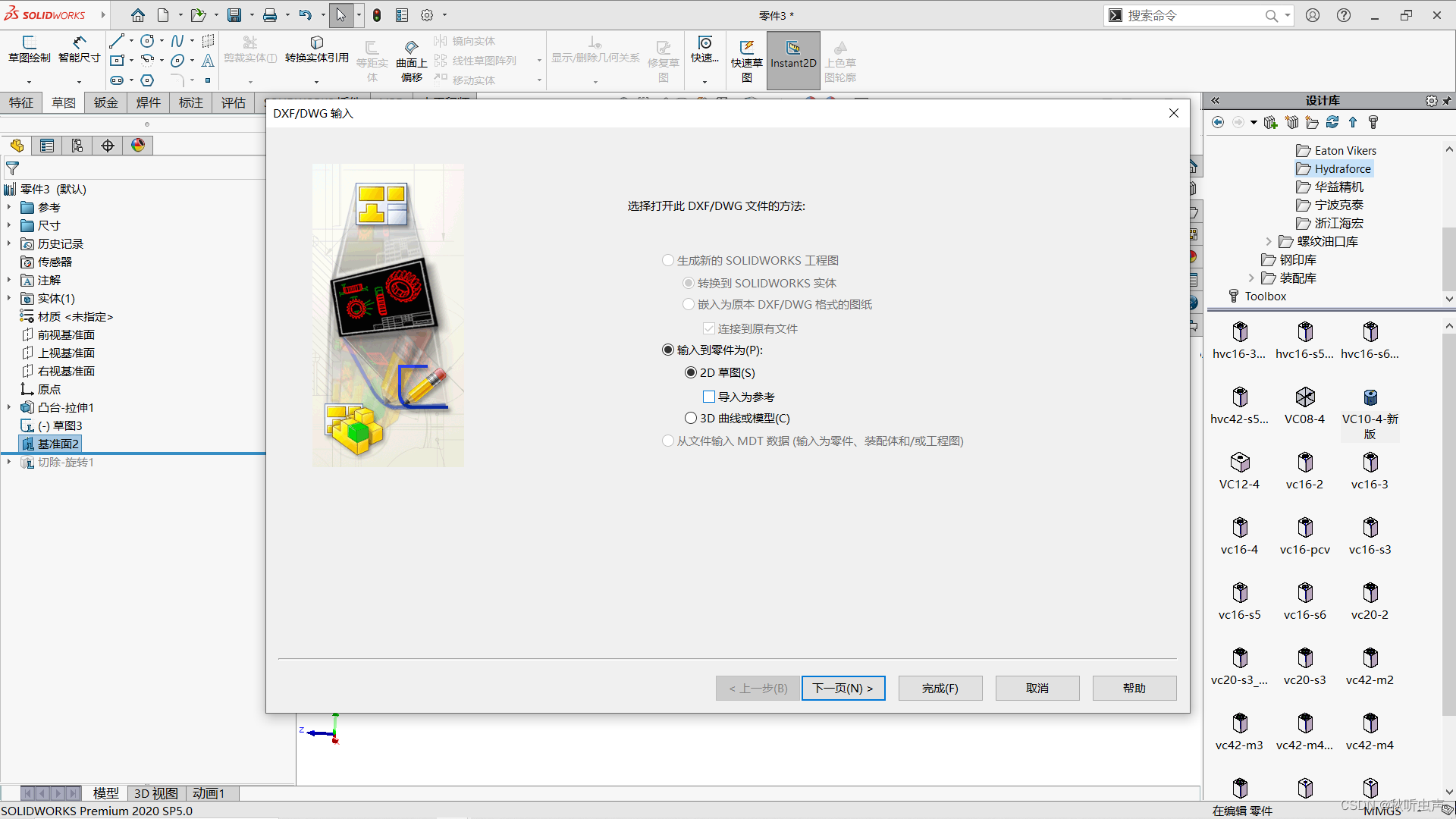Switch to the 3D 视图 bottom tab
The height and width of the screenshot is (819, 1456).
(156, 793)
